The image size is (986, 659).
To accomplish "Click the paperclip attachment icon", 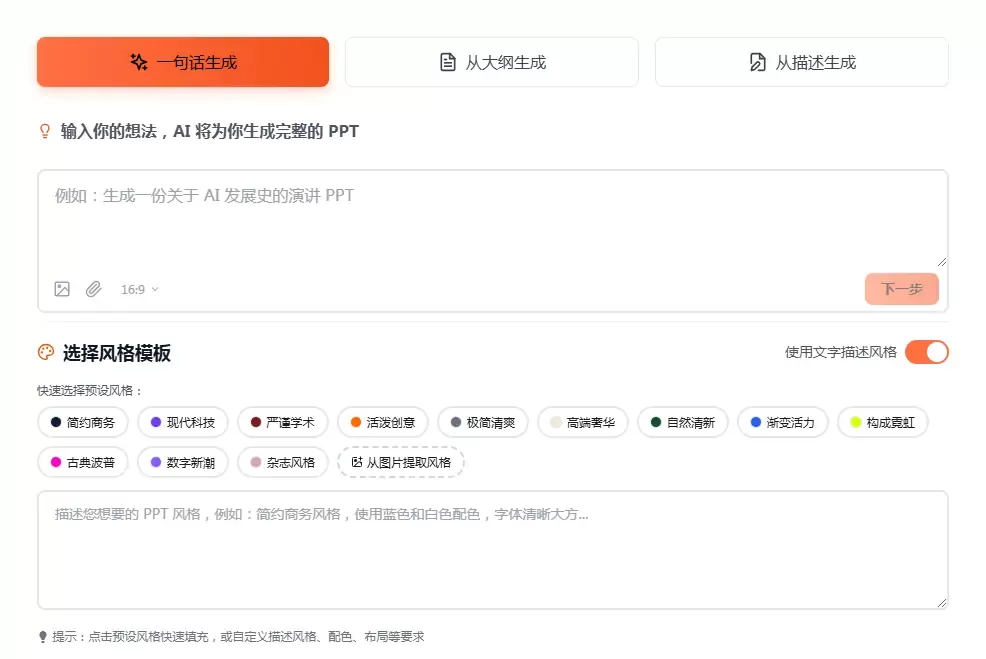I will click(93, 289).
